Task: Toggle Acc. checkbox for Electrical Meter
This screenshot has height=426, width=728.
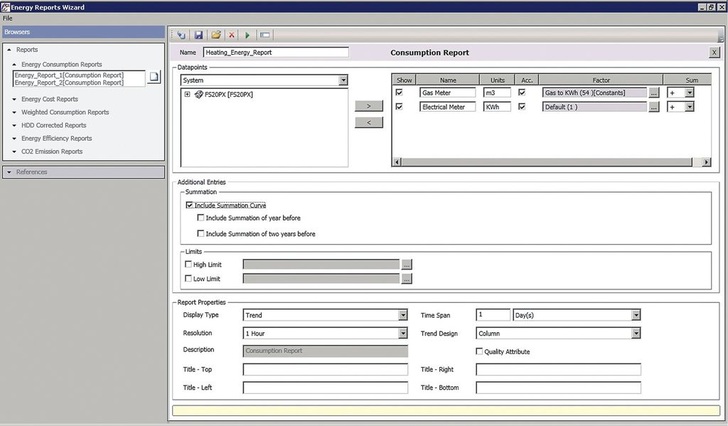Action: pyautogui.click(x=522, y=106)
